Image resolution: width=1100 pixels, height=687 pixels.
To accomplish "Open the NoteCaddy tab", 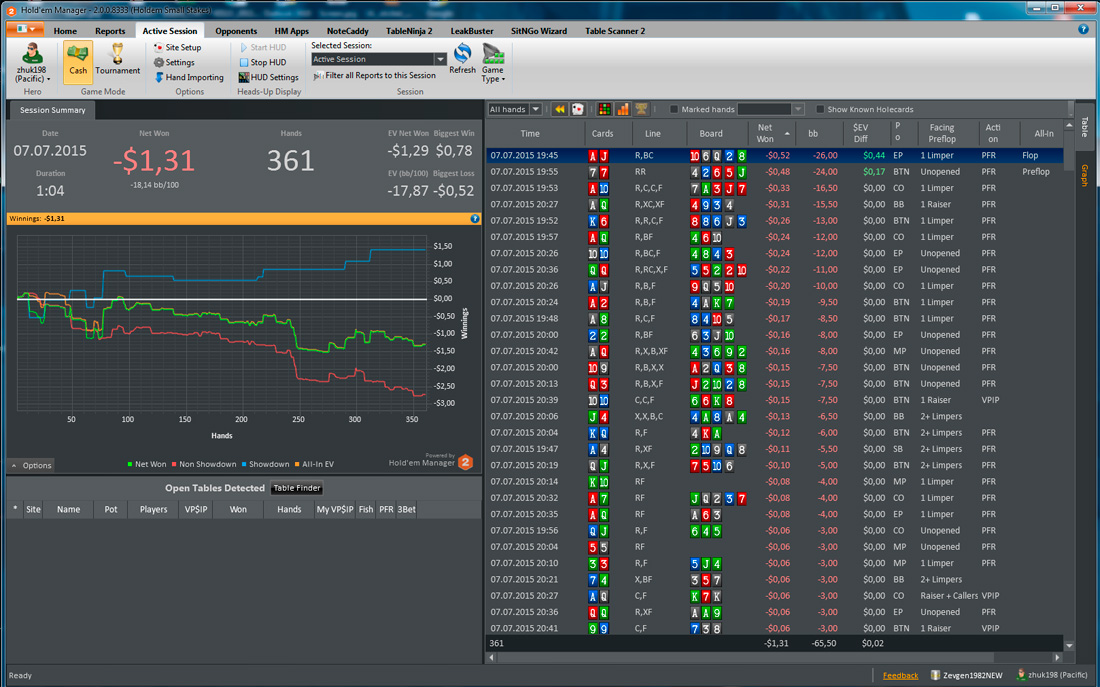I will (x=347, y=31).
